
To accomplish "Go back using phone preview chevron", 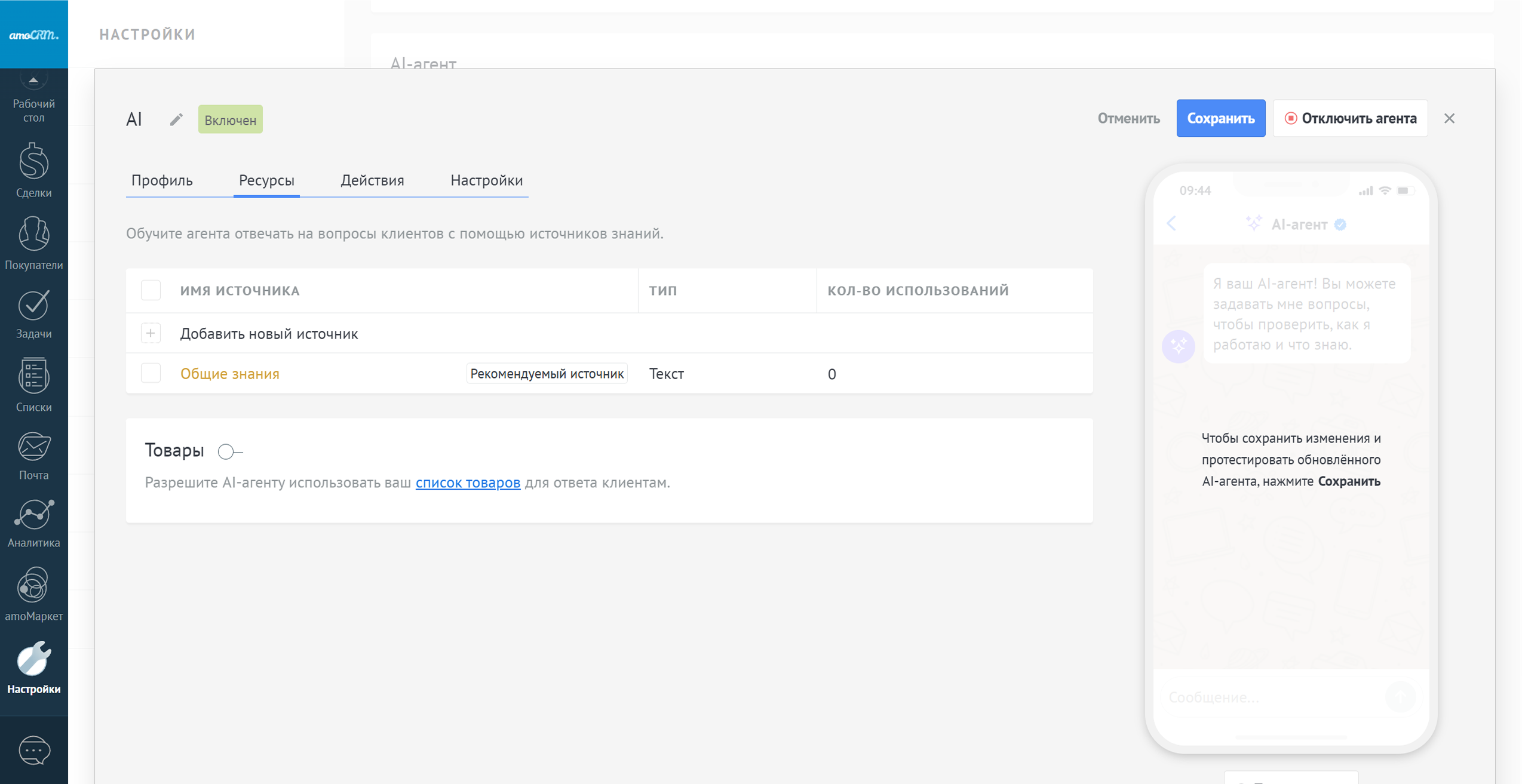I will (1171, 224).
